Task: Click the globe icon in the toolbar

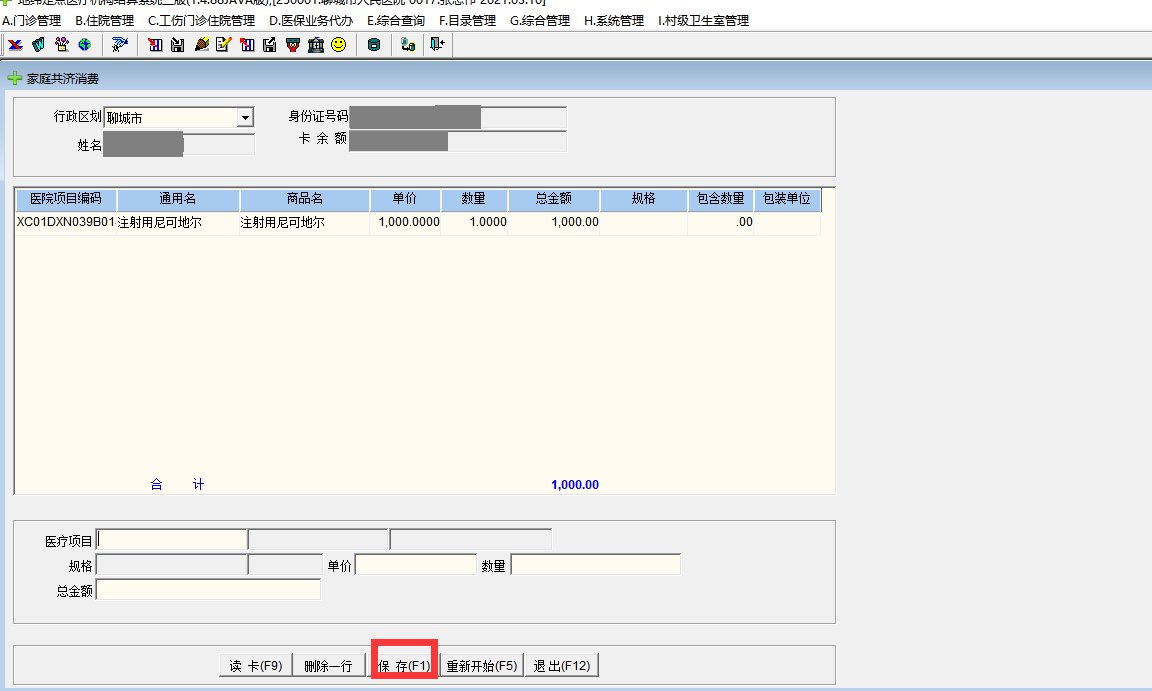Action: tap(84, 45)
